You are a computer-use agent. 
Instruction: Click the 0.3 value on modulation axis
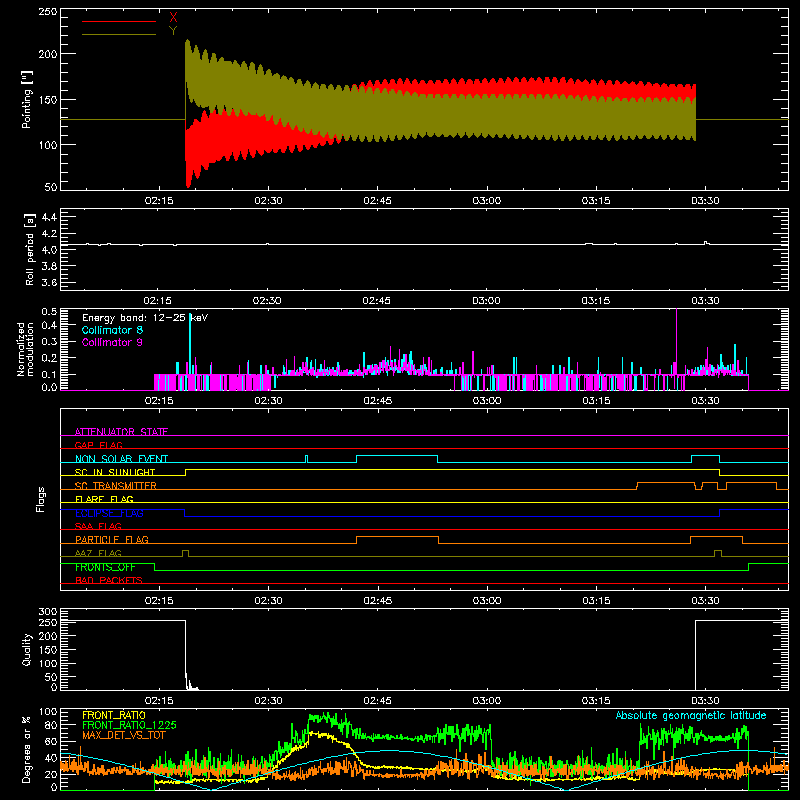click(x=49, y=341)
